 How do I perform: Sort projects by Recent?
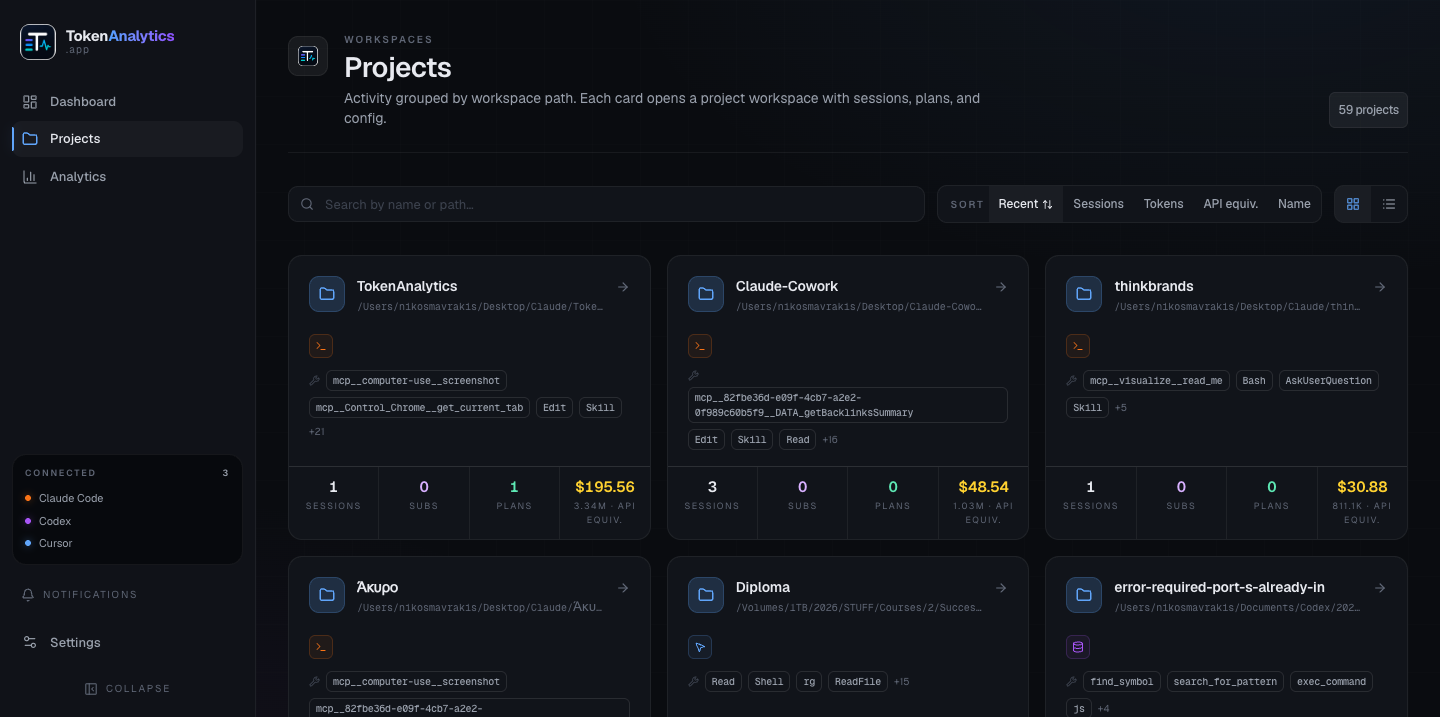point(1026,204)
